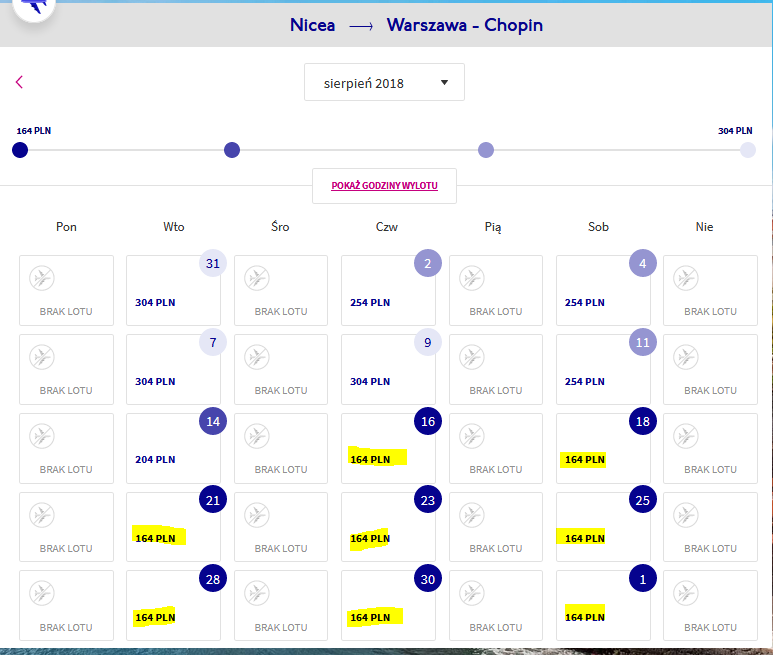Click the 164 PLN minimum price label
This screenshot has width=773, height=655.
tap(34, 131)
